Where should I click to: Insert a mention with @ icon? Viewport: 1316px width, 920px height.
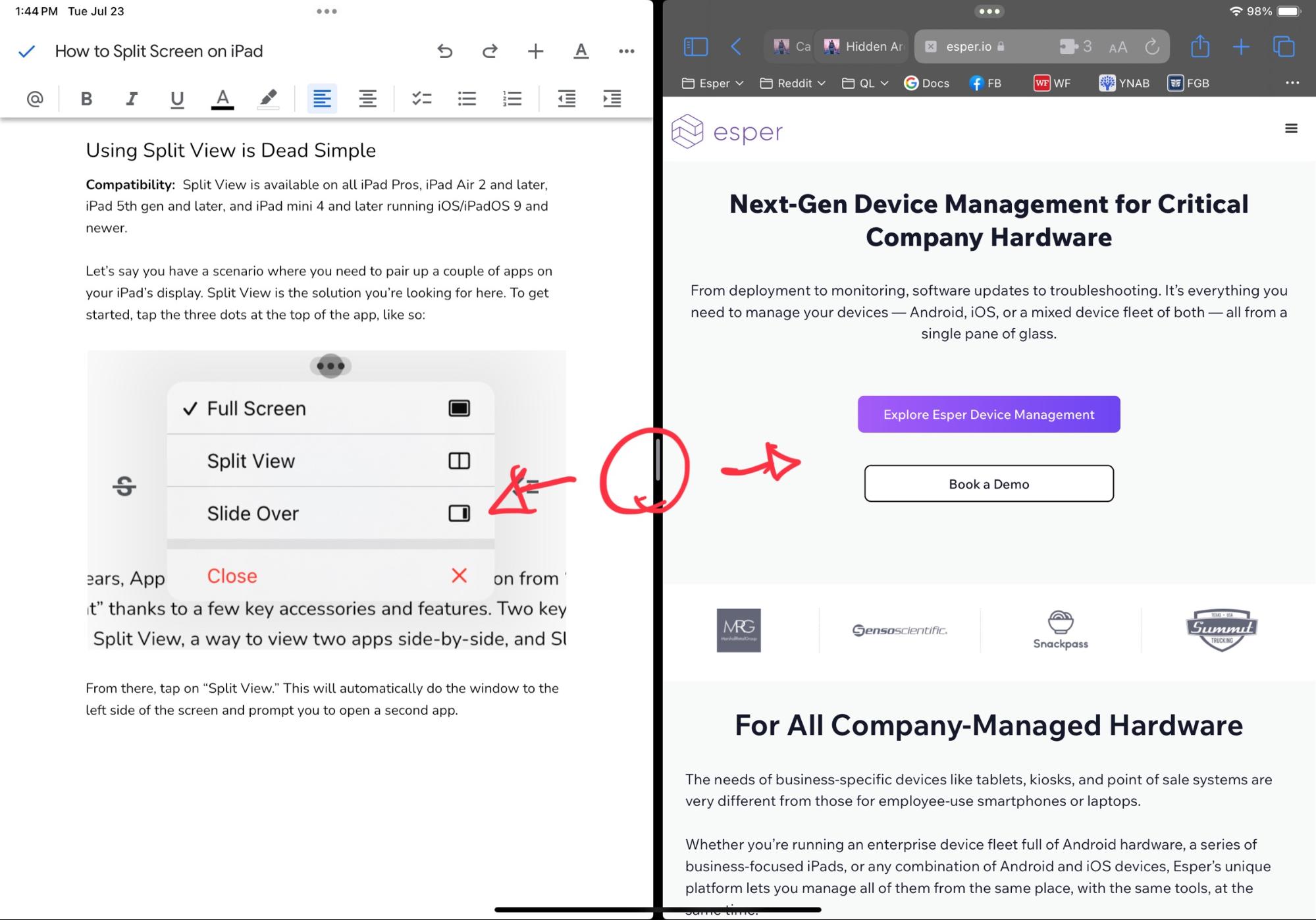point(35,99)
